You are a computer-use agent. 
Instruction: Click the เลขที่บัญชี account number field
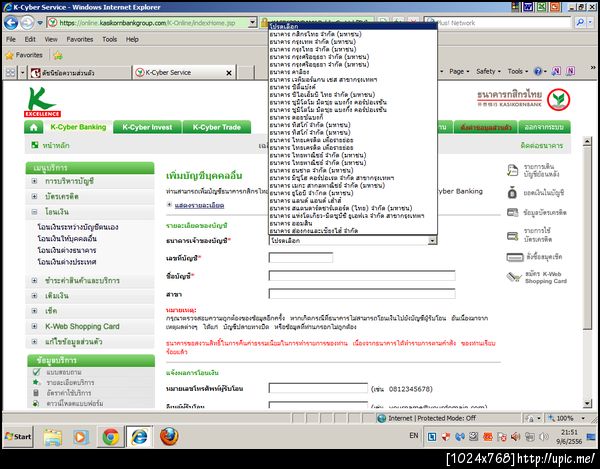point(301,257)
